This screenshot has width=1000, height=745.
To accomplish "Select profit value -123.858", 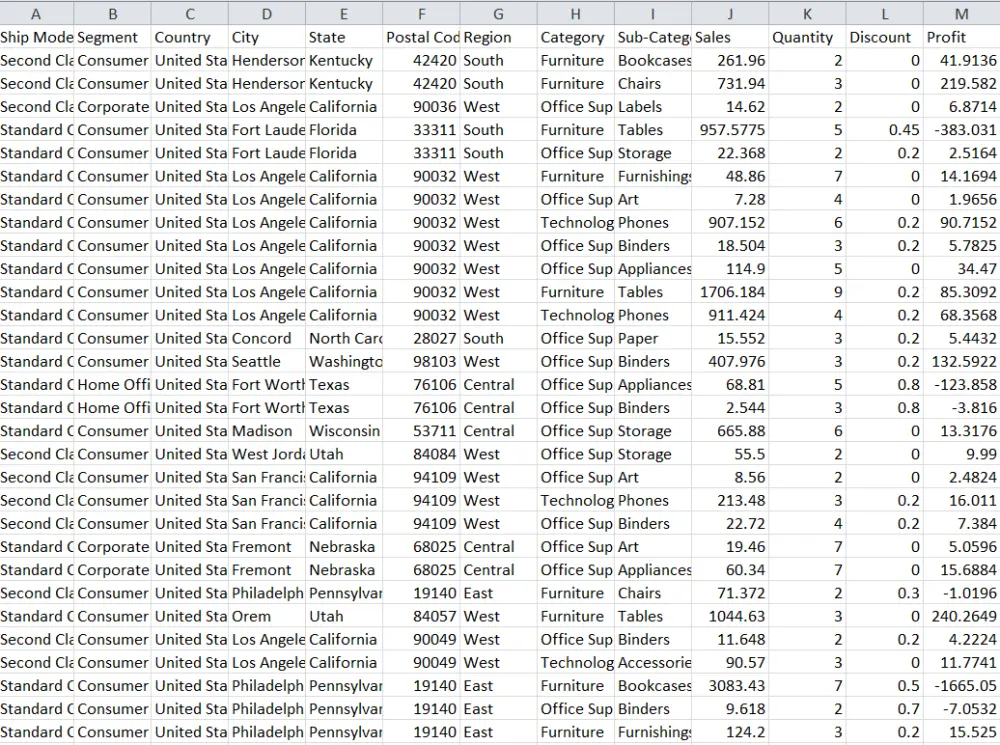I will [x=962, y=385].
